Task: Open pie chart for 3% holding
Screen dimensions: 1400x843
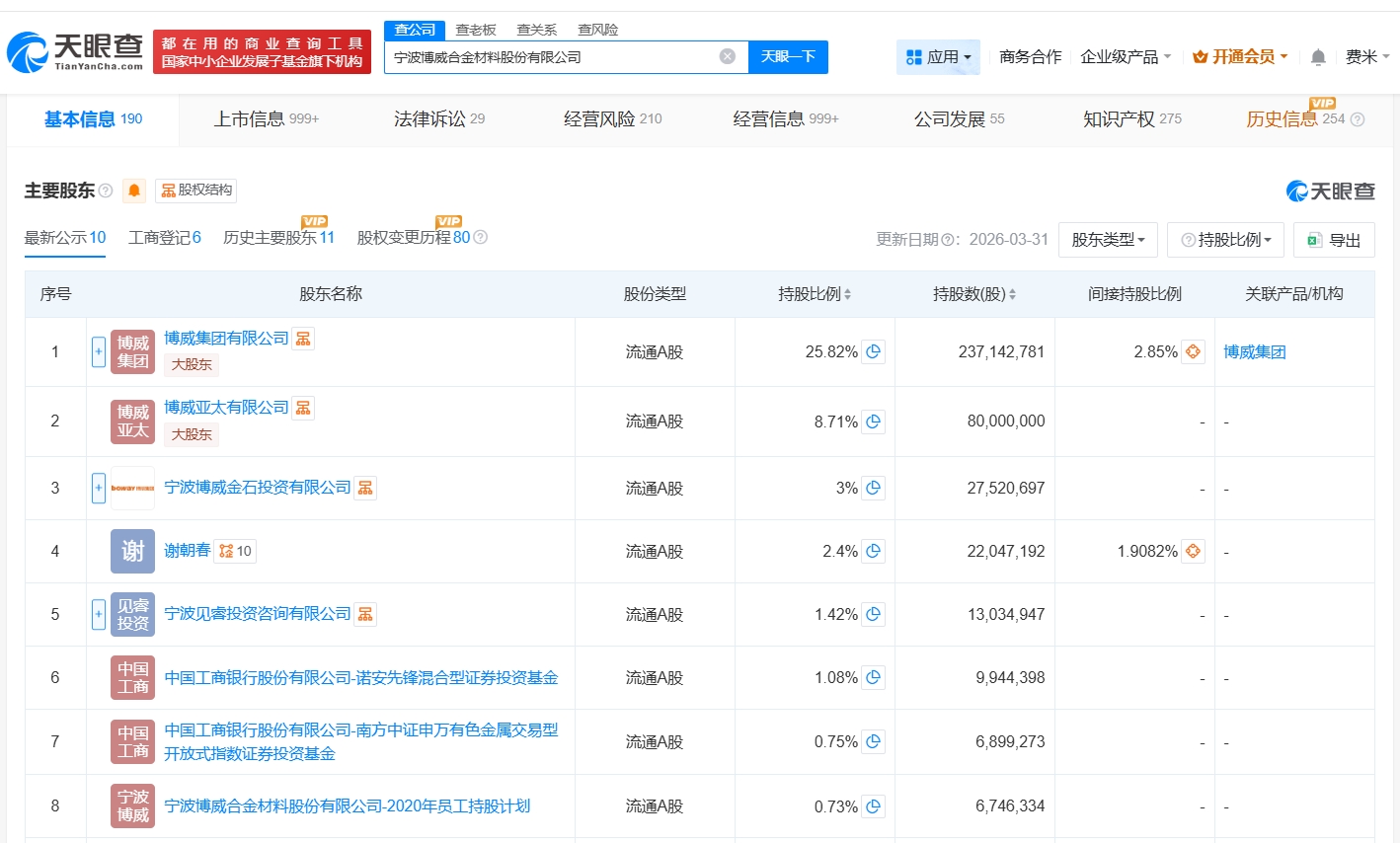Action: coord(873,488)
